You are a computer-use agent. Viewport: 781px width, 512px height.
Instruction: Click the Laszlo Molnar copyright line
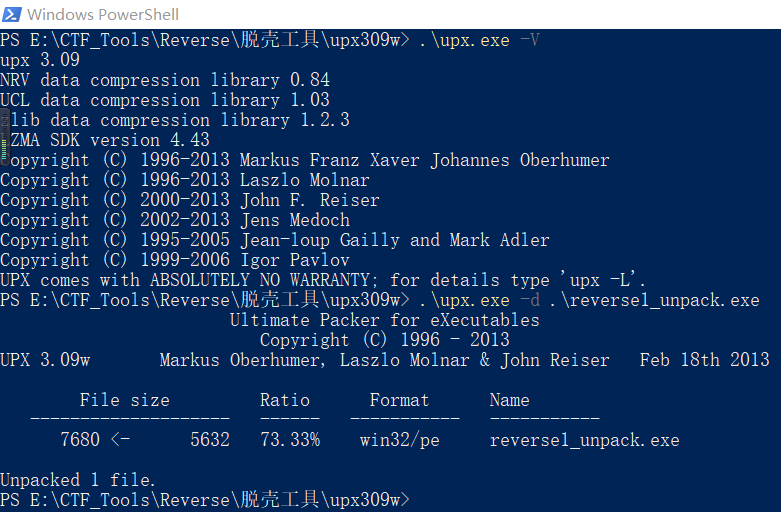(185, 180)
